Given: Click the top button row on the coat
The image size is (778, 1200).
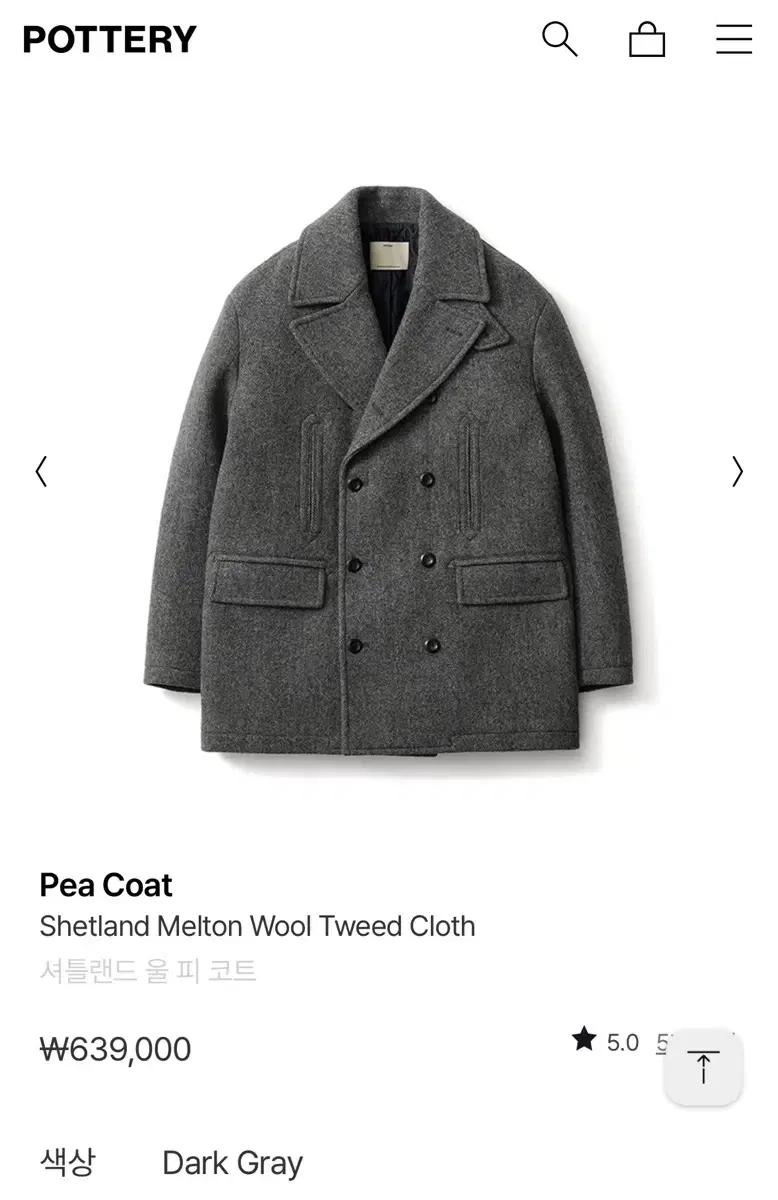Looking at the screenshot, I should point(392,481).
